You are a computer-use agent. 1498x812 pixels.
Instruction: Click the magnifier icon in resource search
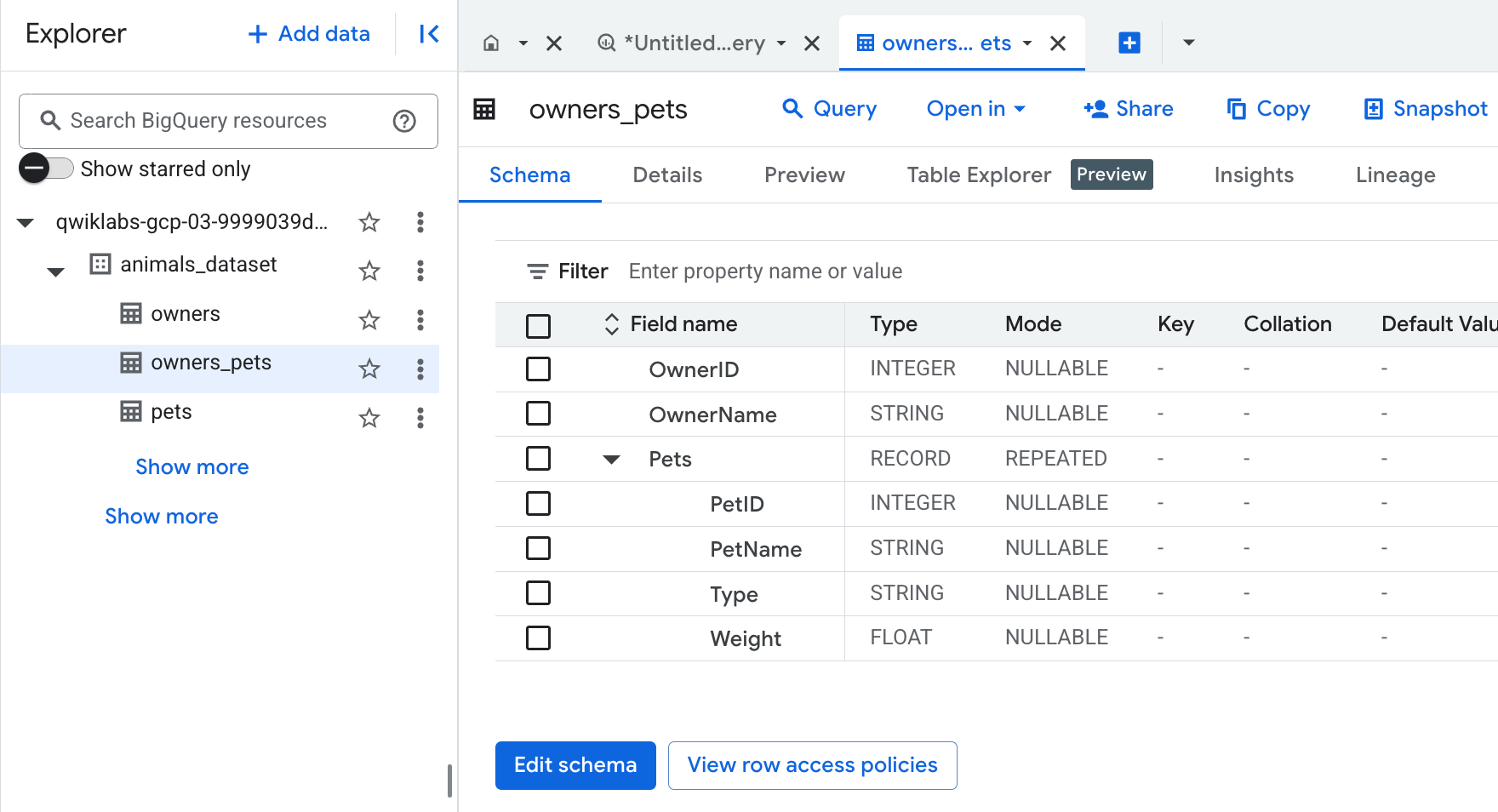(50, 121)
